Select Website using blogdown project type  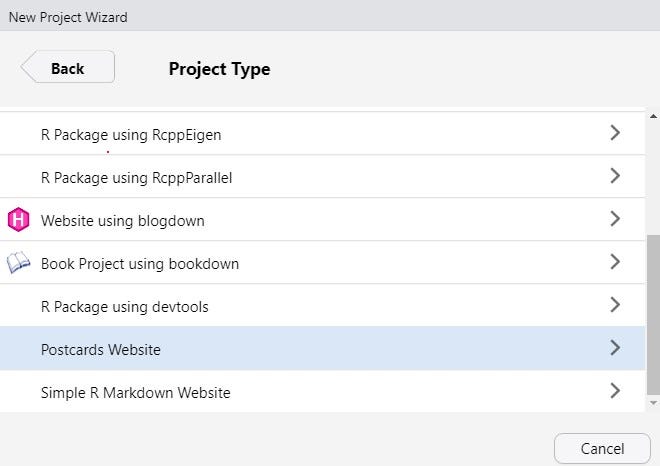pyautogui.click(x=122, y=220)
